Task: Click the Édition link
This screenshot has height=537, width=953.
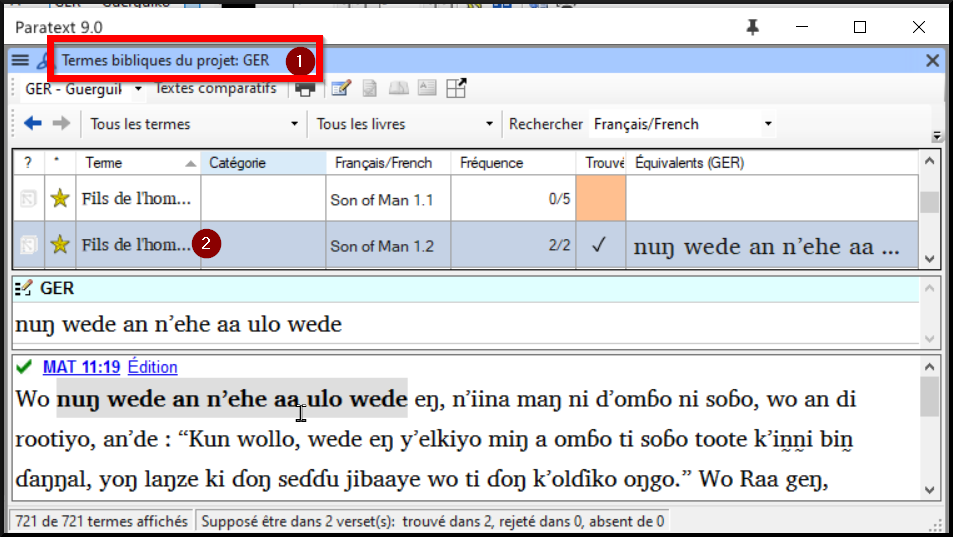Action: (153, 367)
